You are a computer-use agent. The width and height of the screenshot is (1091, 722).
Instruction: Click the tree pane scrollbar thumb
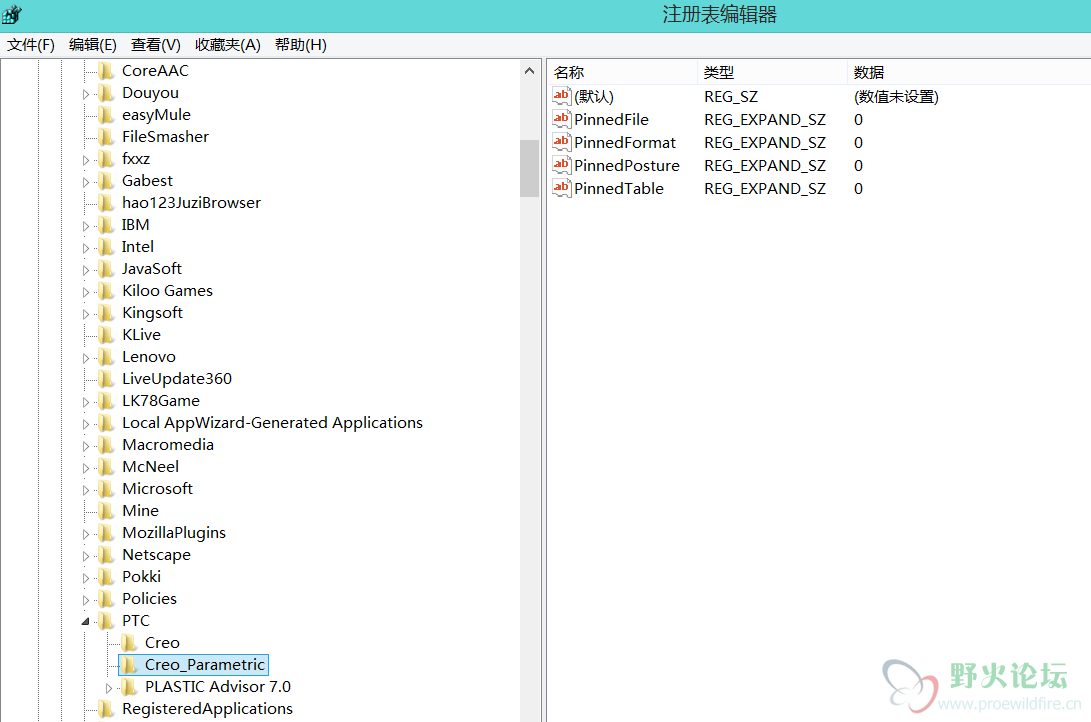pyautogui.click(x=529, y=168)
